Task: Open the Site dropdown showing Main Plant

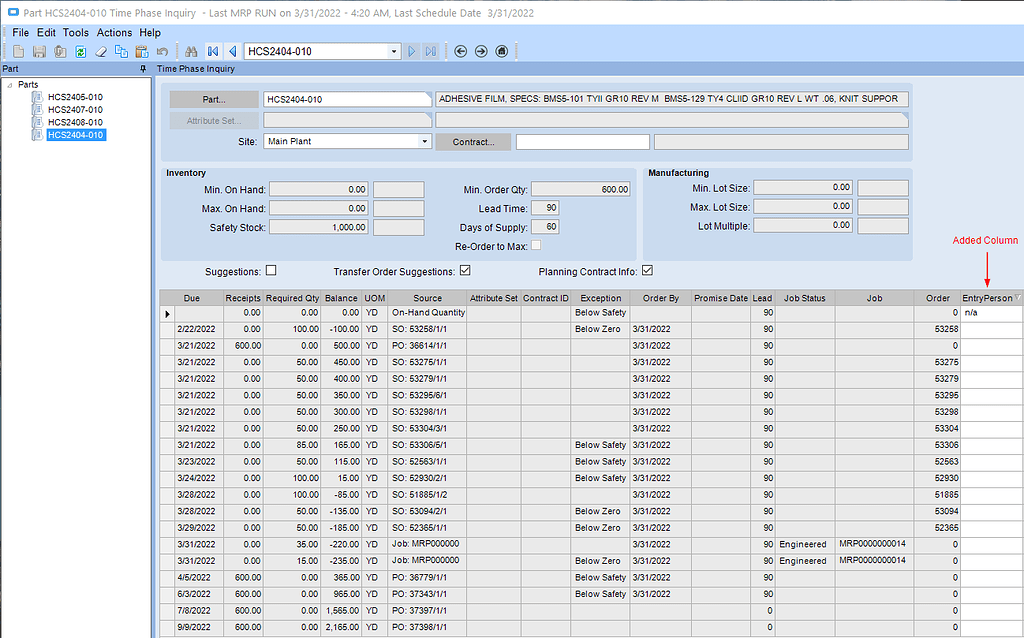Action: [x=427, y=141]
